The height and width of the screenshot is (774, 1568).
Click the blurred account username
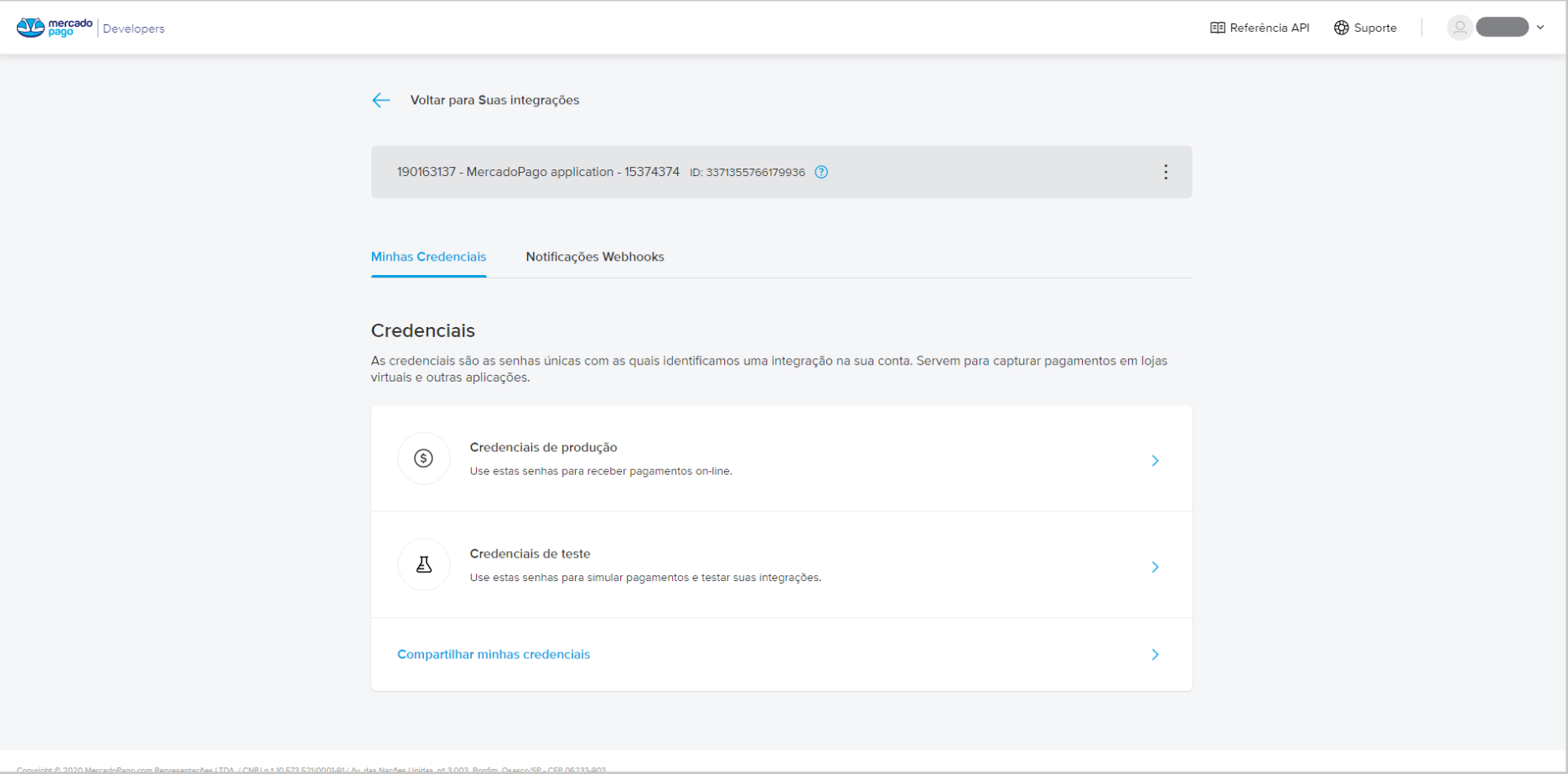(x=1503, y=28)
